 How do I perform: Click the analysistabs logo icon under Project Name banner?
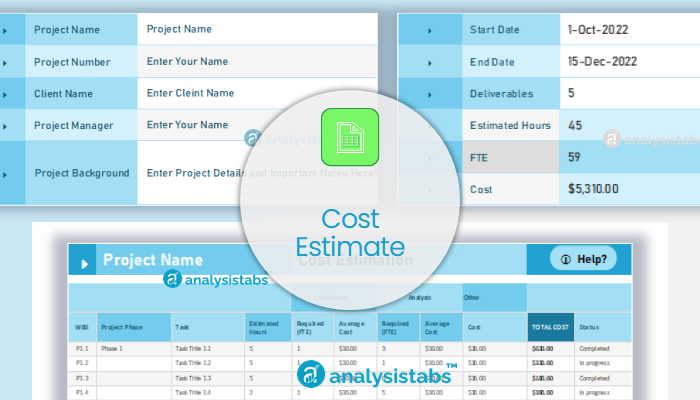click(173, 281)
